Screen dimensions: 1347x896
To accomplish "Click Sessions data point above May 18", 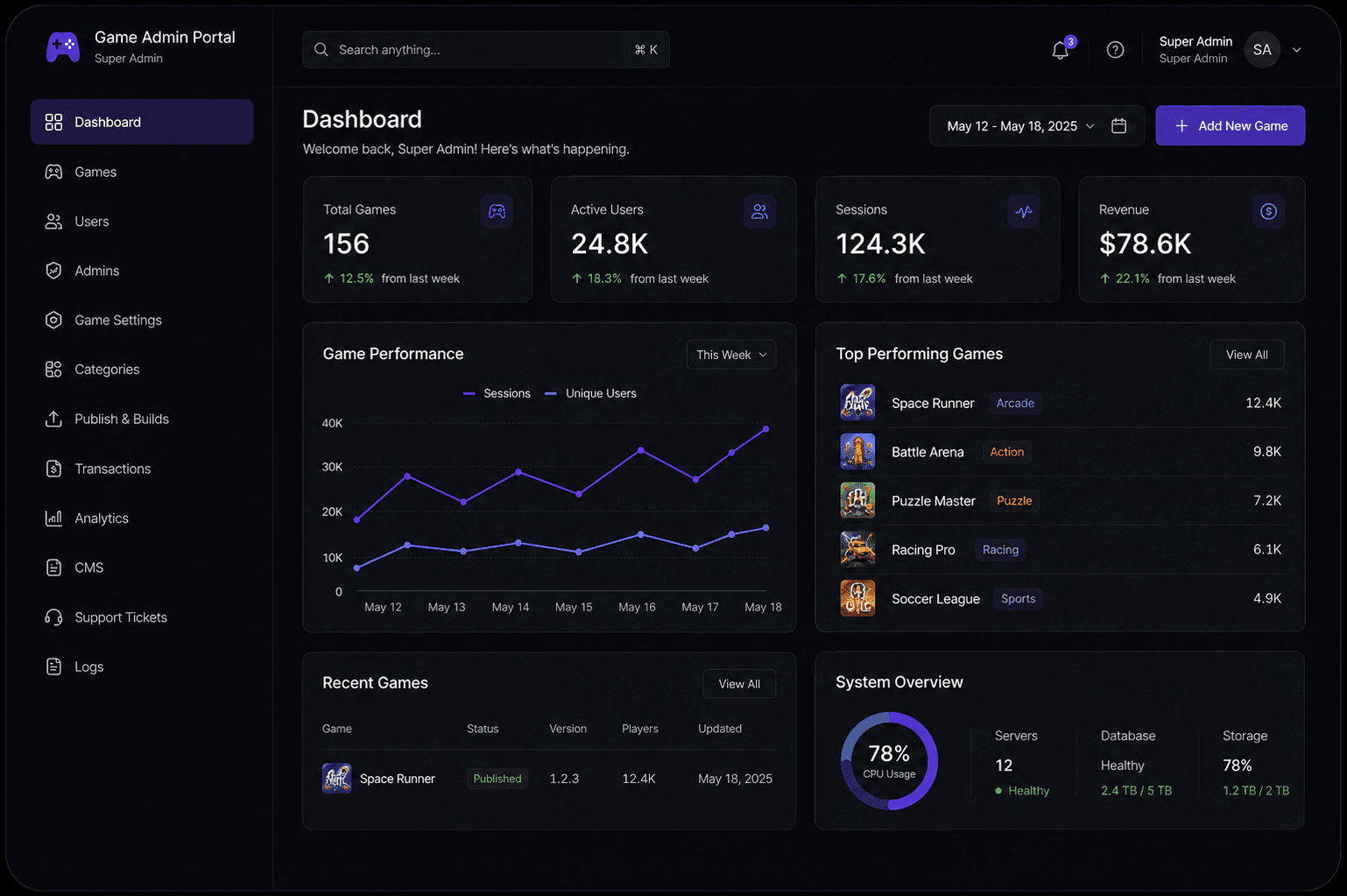I will 765,429.
